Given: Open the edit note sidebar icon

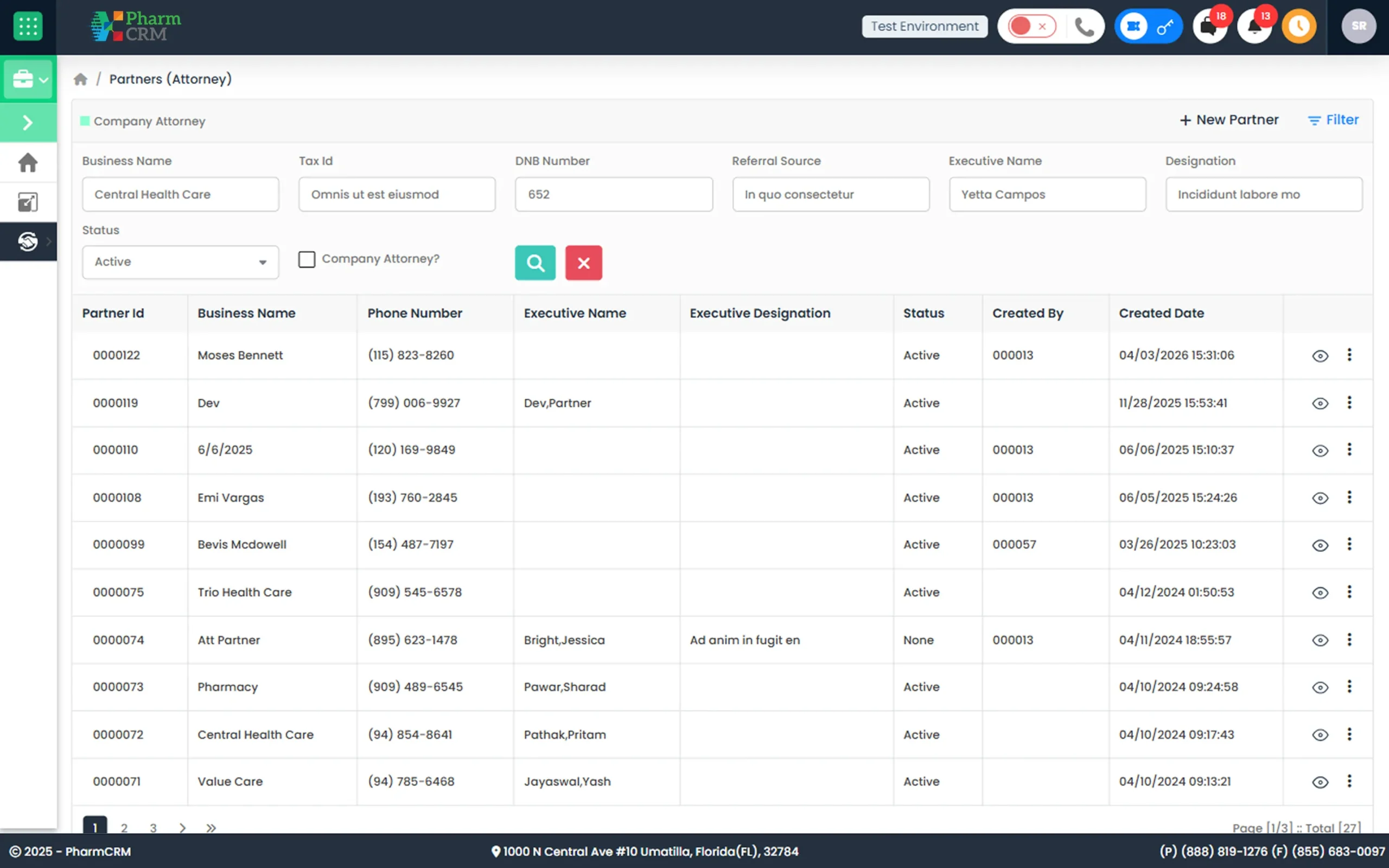Looking at the screenshot, I should [28, 202].
